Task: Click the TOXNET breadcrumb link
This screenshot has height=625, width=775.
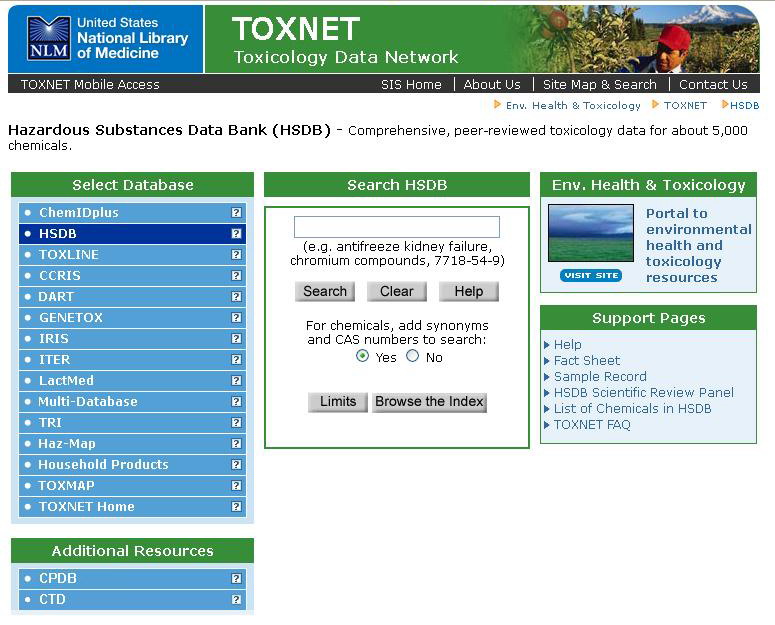Action: pos(685,105)
